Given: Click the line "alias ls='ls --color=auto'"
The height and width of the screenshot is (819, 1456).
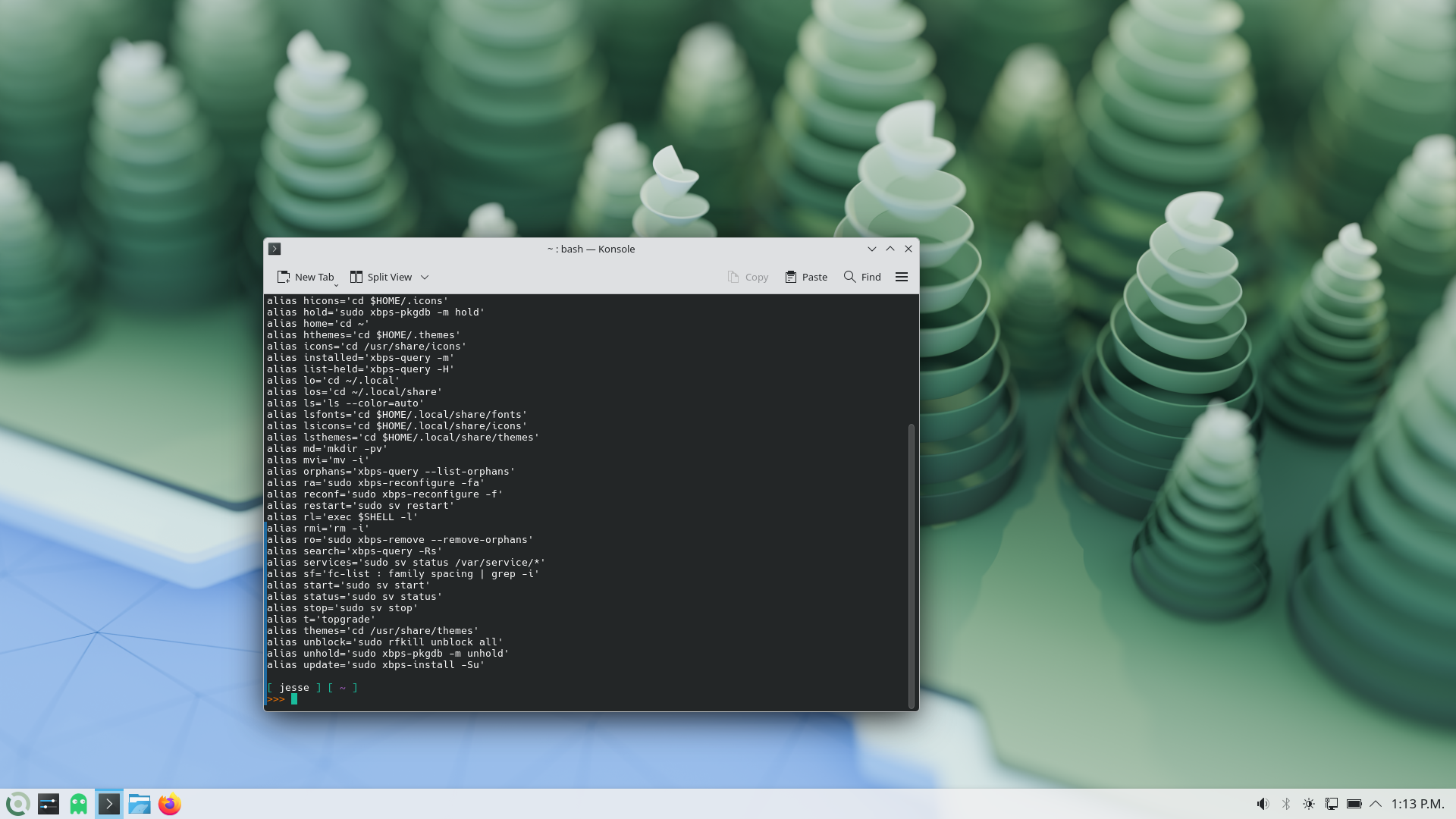Looking at the screenshot, I should [345, 403].
